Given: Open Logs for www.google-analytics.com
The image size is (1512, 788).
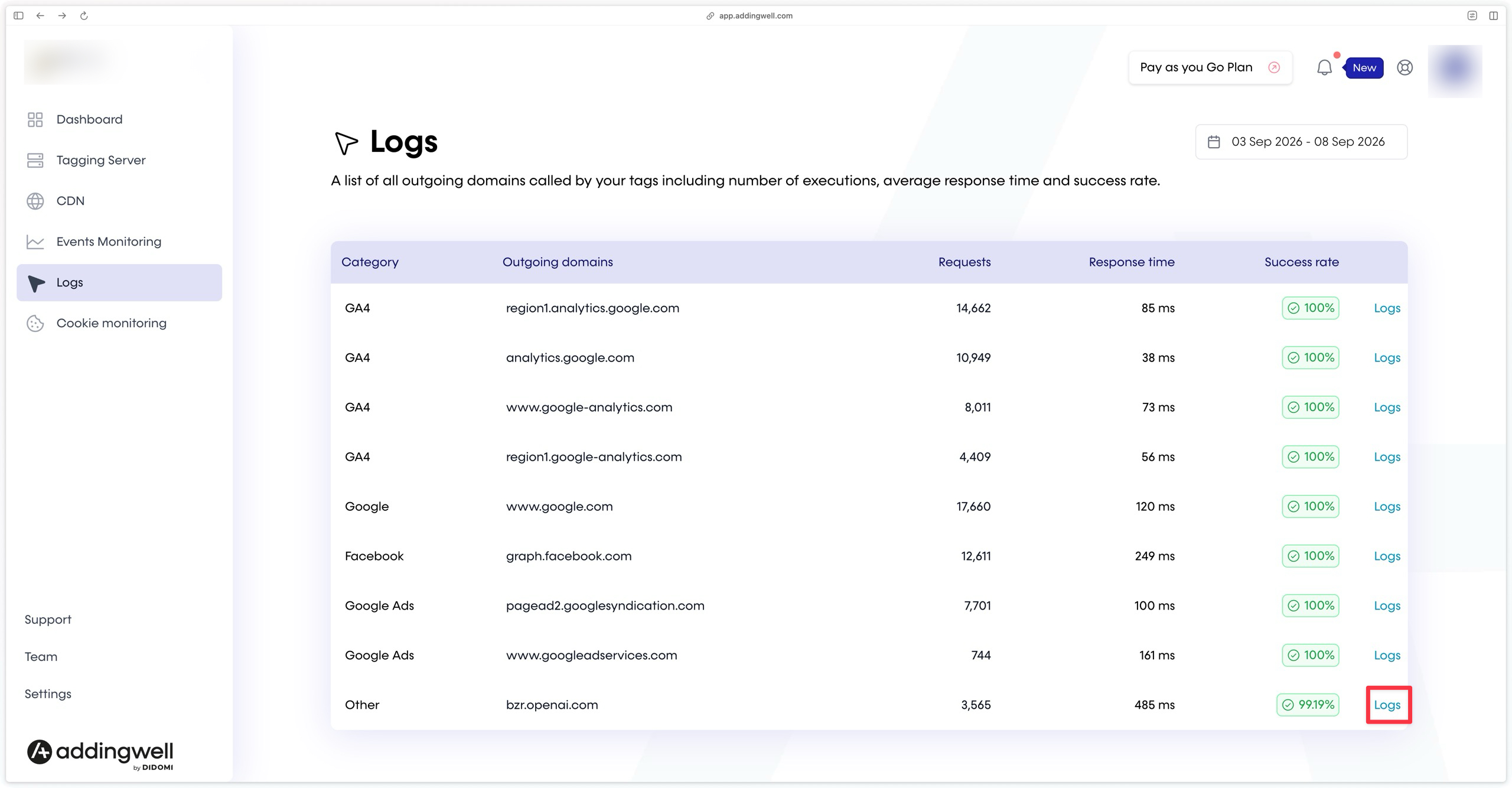Looking at the screenshot, I should (x=1387, y=408).
